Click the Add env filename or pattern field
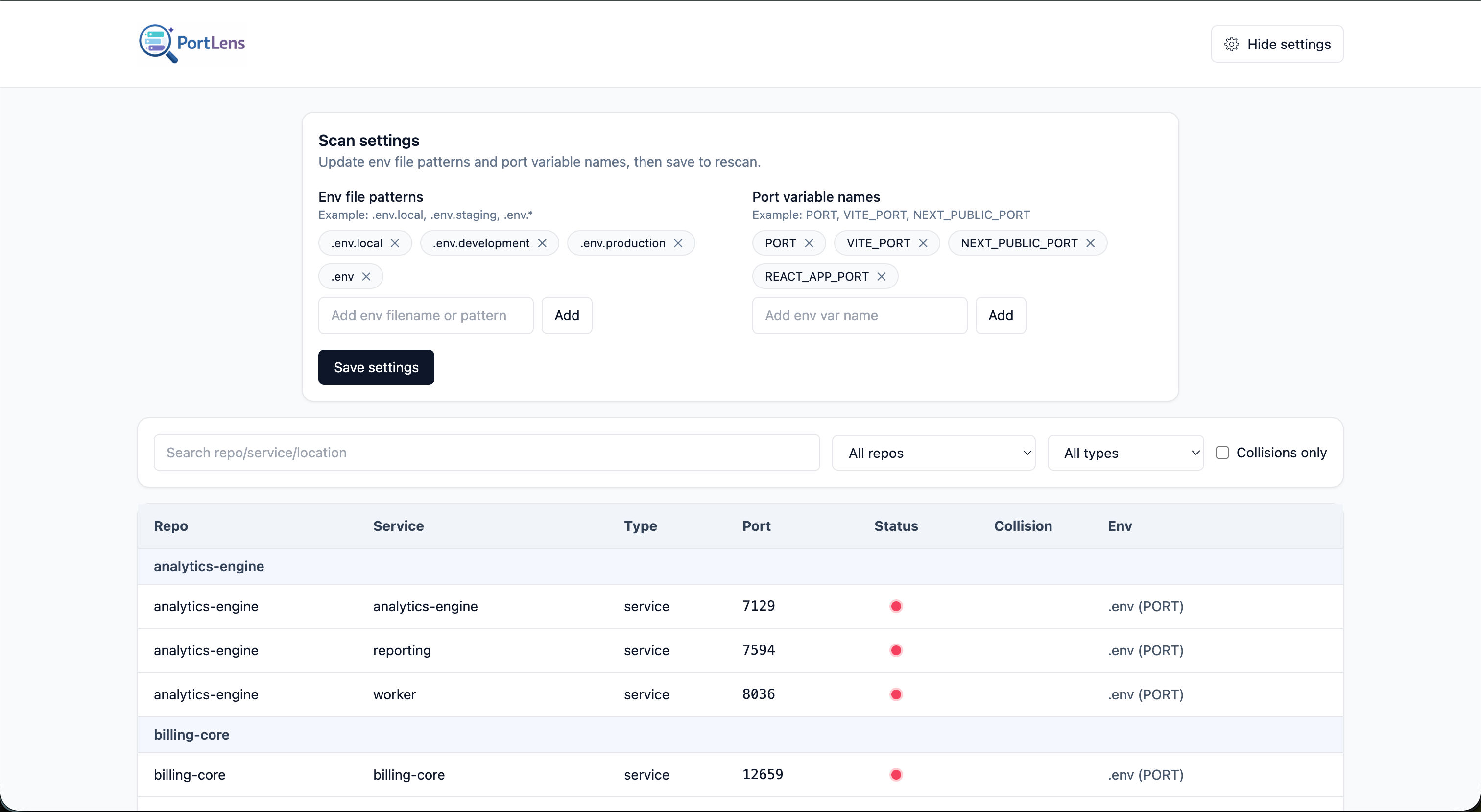 click(x=426, y=315)
